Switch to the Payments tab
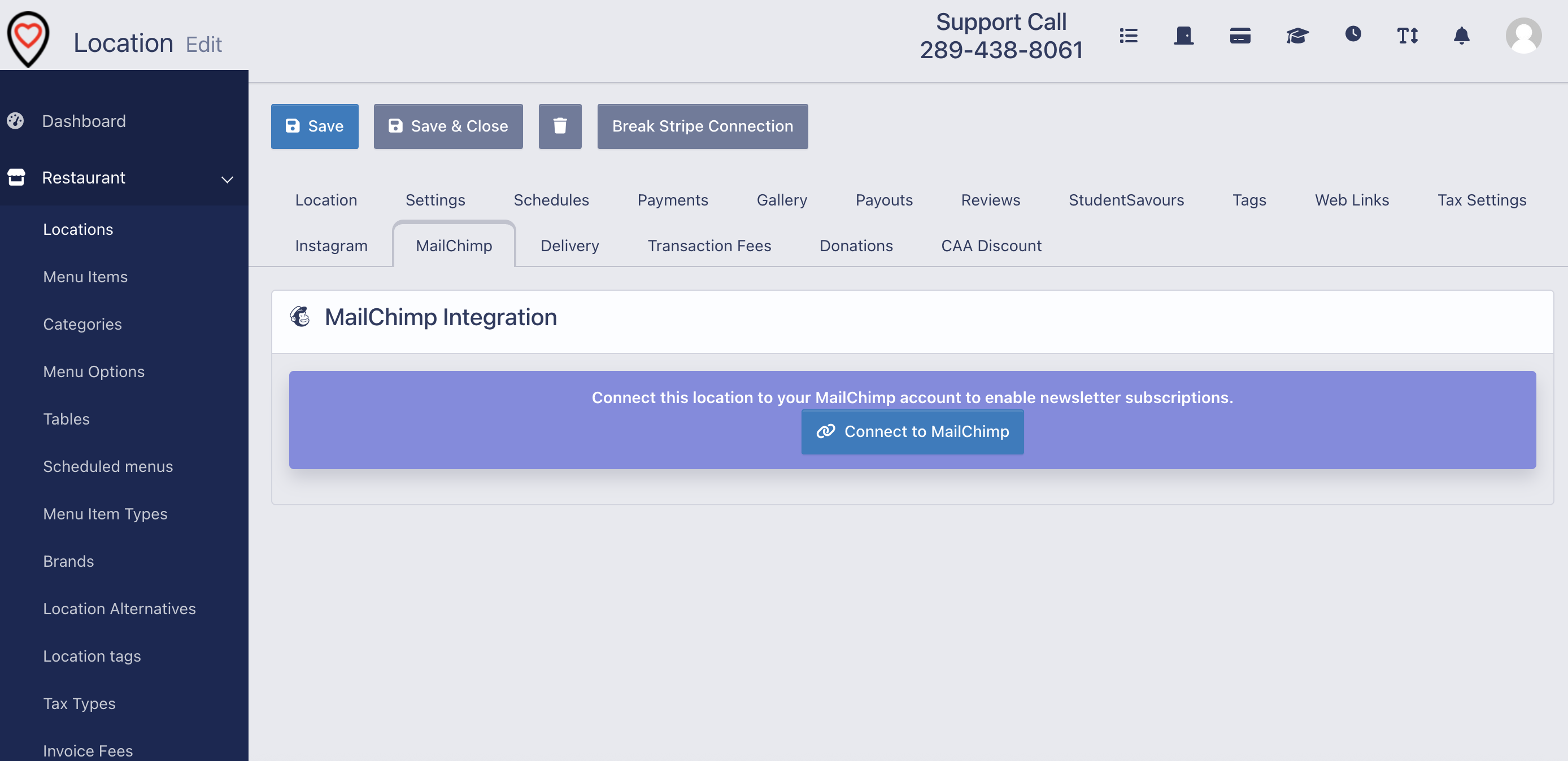This screenshot has width=1568, height=761. [x=672, y=200]
